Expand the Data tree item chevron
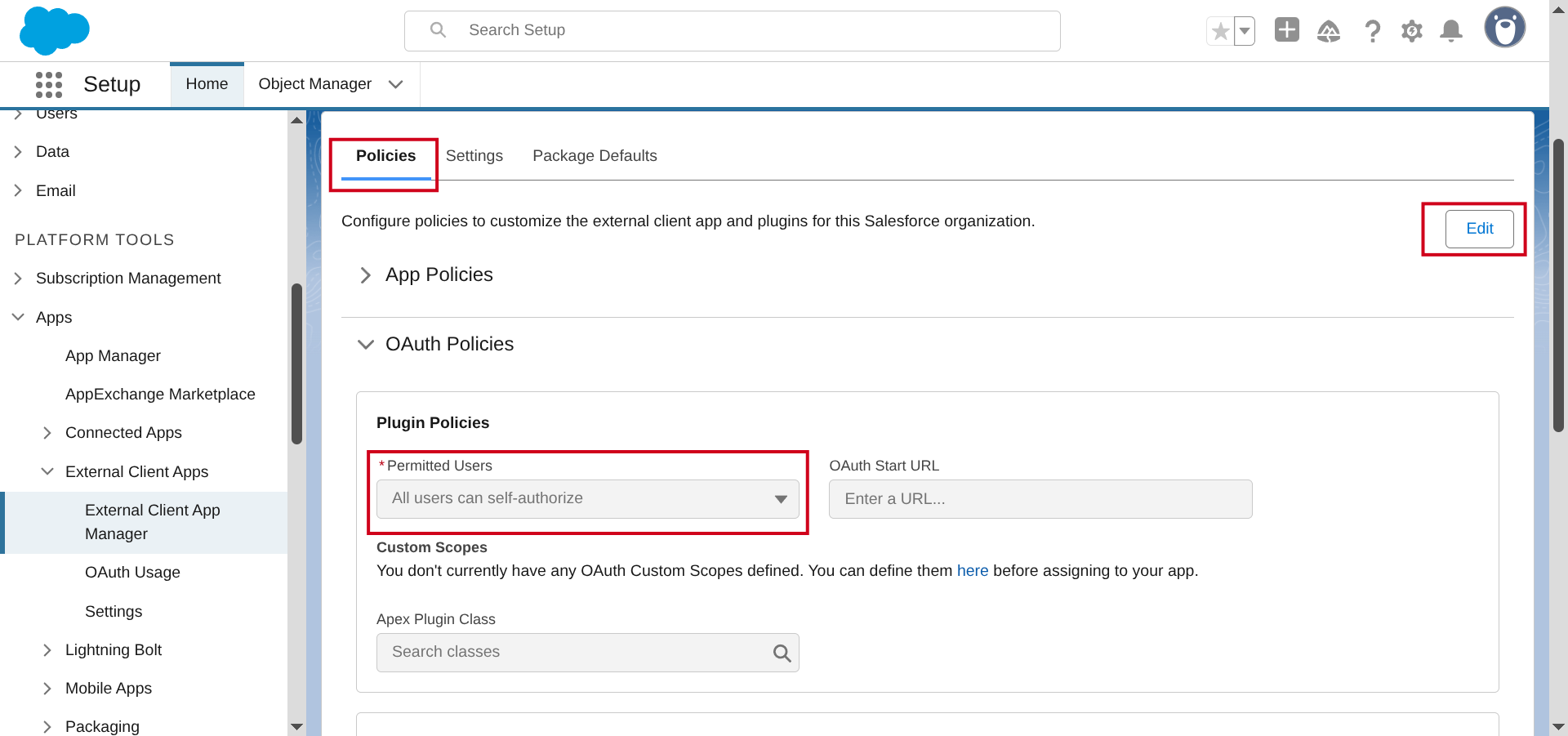This screenshot has width=1568, height=736. pyautogui.click(x=18, y=152)
